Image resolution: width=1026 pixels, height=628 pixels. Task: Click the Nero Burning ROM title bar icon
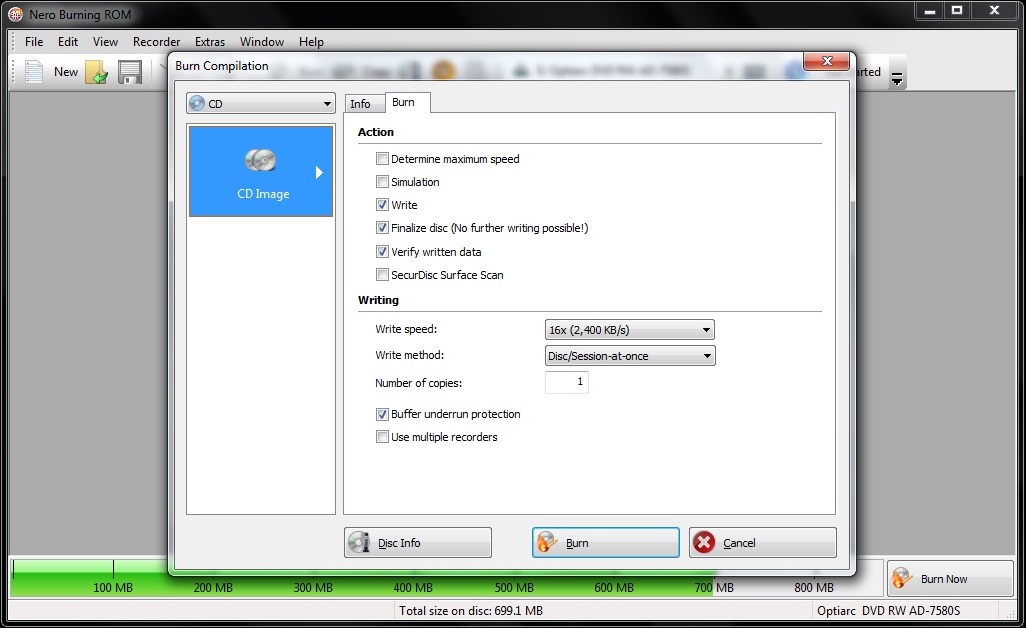pos(15,14)
